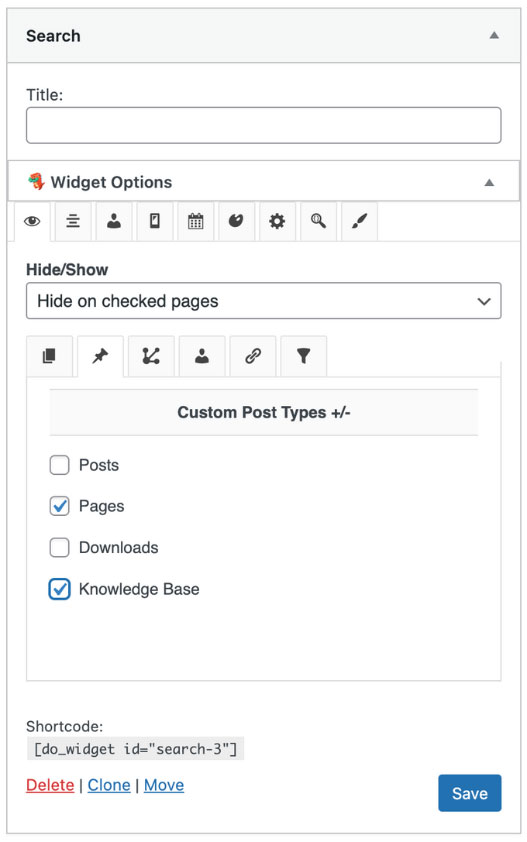Collapse the Widget Options section arrow
The width and height of the screenshot is (527, 842).
coord(489,183)
